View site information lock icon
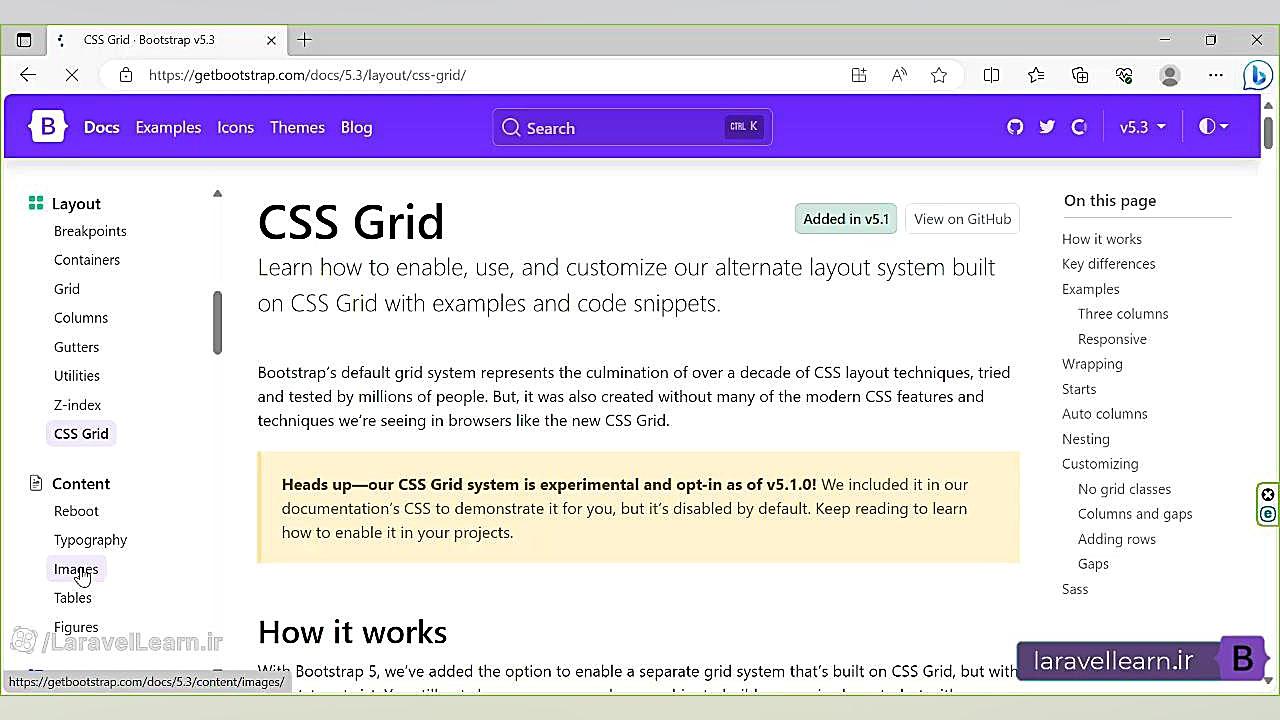The width and height of the screenshot is (1280, 720). click(x=125, y=75)
